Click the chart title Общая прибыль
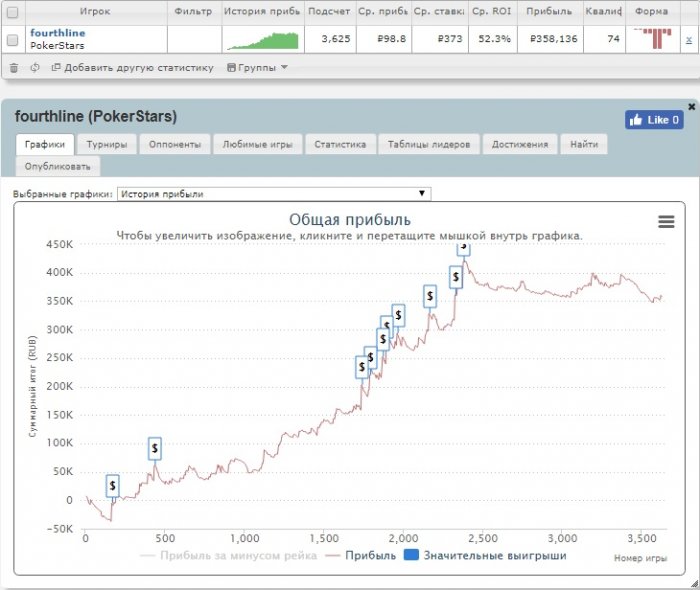 (x=350, y=220)
